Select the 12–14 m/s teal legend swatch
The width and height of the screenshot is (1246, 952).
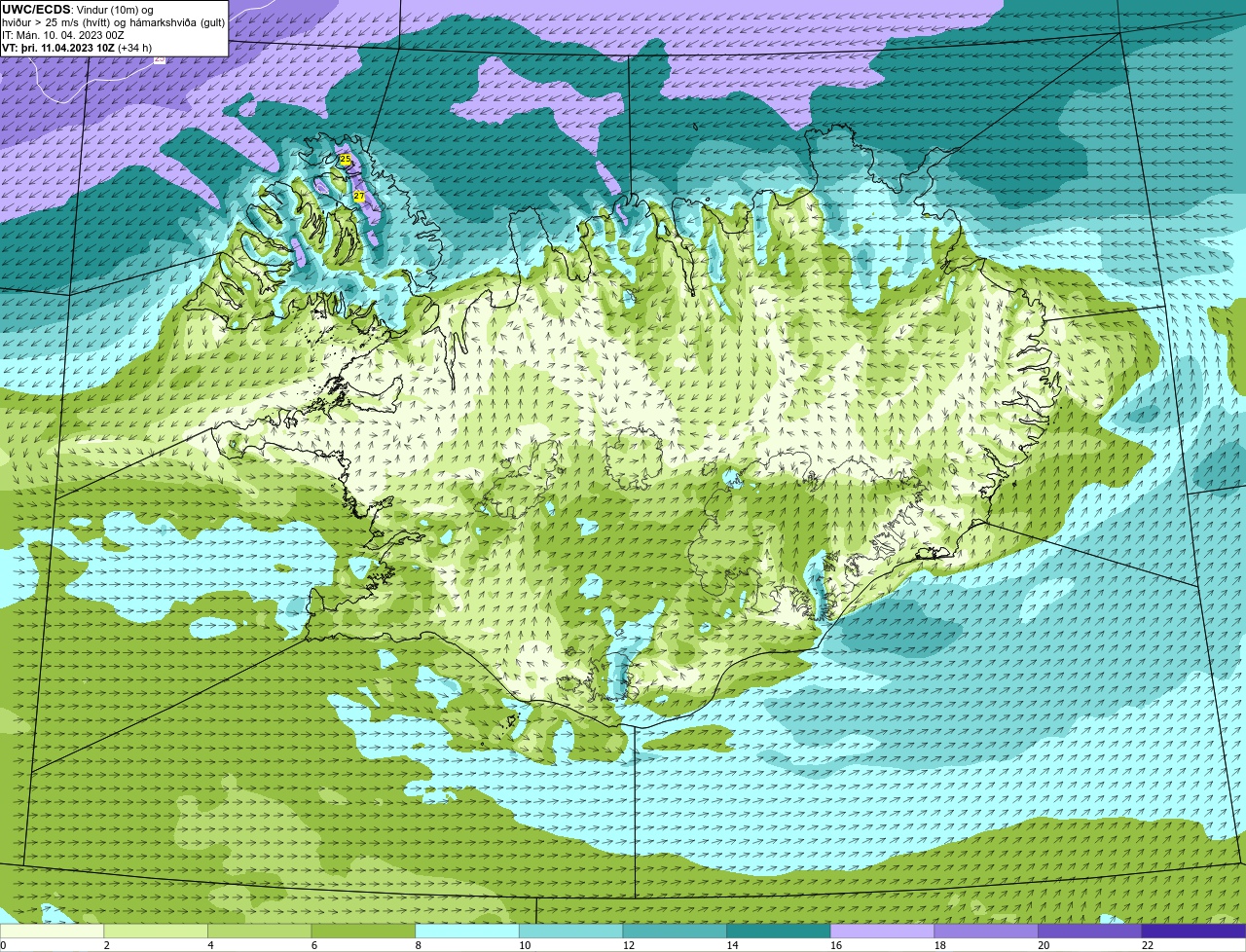pos(675,932)
